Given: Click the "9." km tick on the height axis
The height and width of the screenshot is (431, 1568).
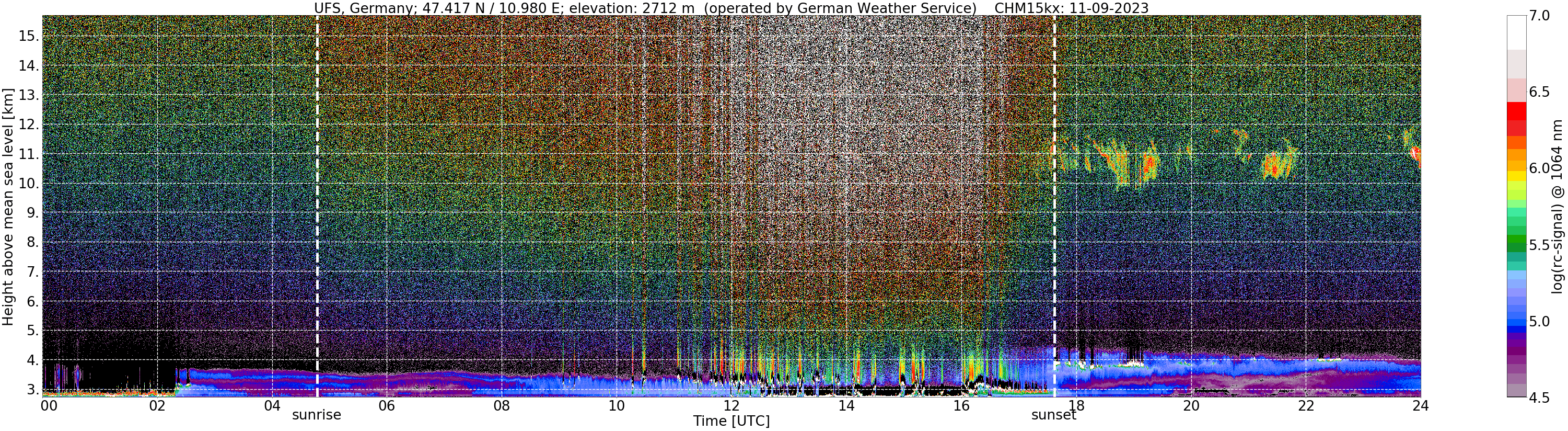Looking at the screenshot, I should [32, 213].
